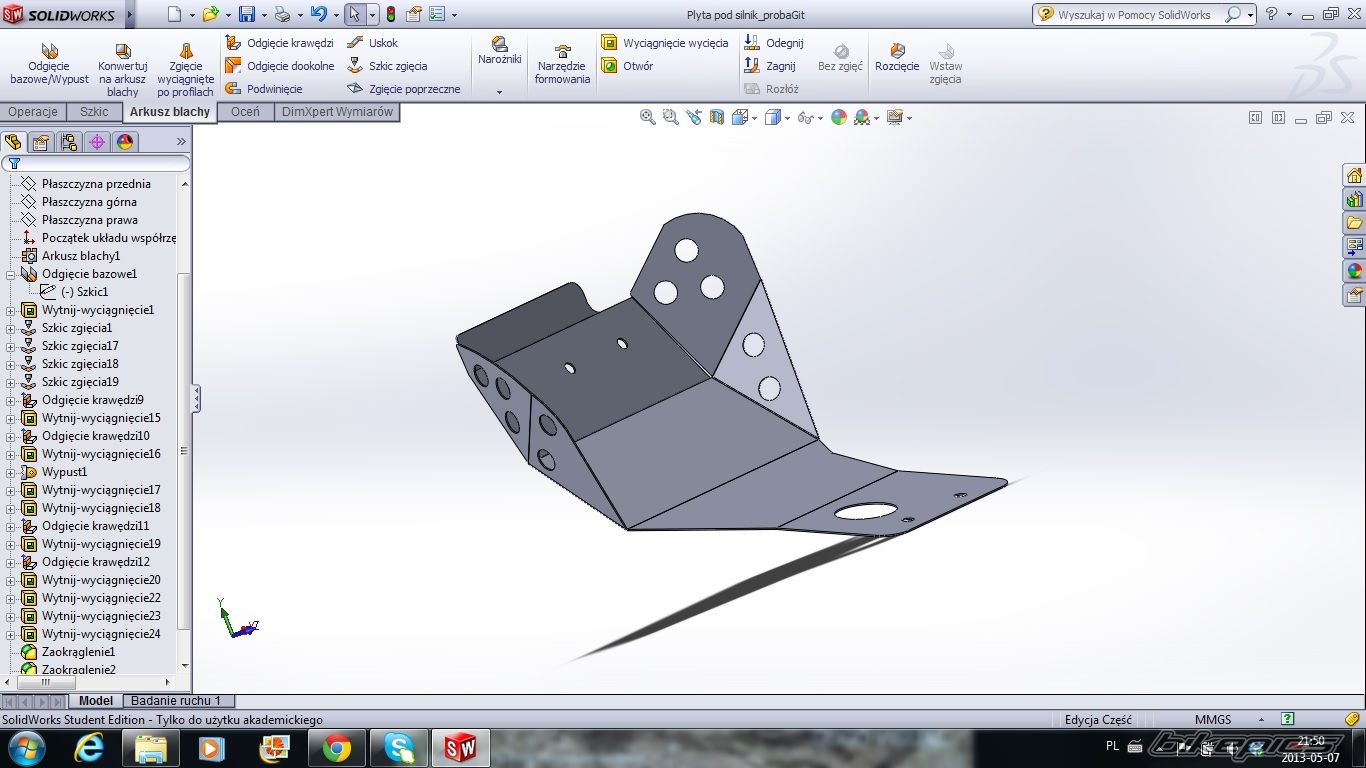
Task: Open SolidWorks Resources home pane tab
Action: pyautogui.click(x=1354, y=175)
